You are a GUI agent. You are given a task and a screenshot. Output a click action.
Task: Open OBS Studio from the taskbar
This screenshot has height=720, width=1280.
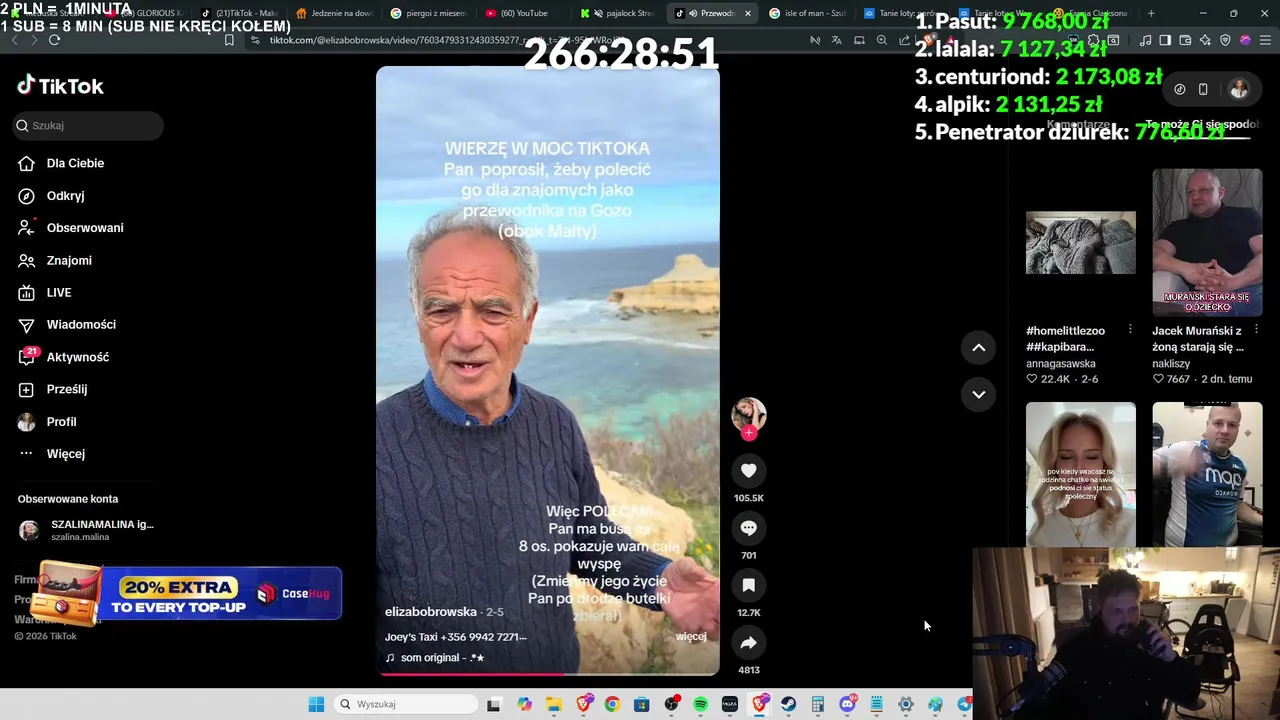[671, 704]
